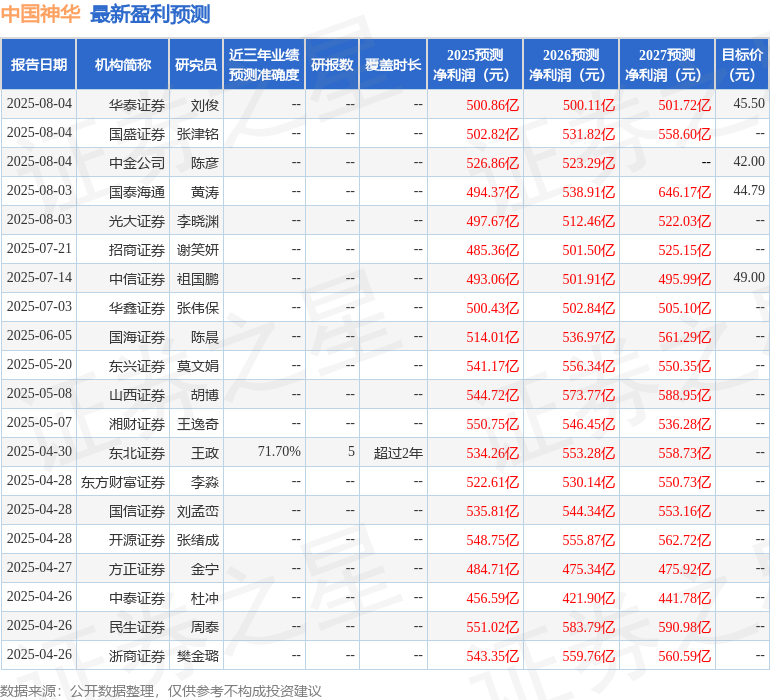Screen dimensions: 770x700
Task: Select the 500.86亿 profit value
Action: [x=492, y=105]
